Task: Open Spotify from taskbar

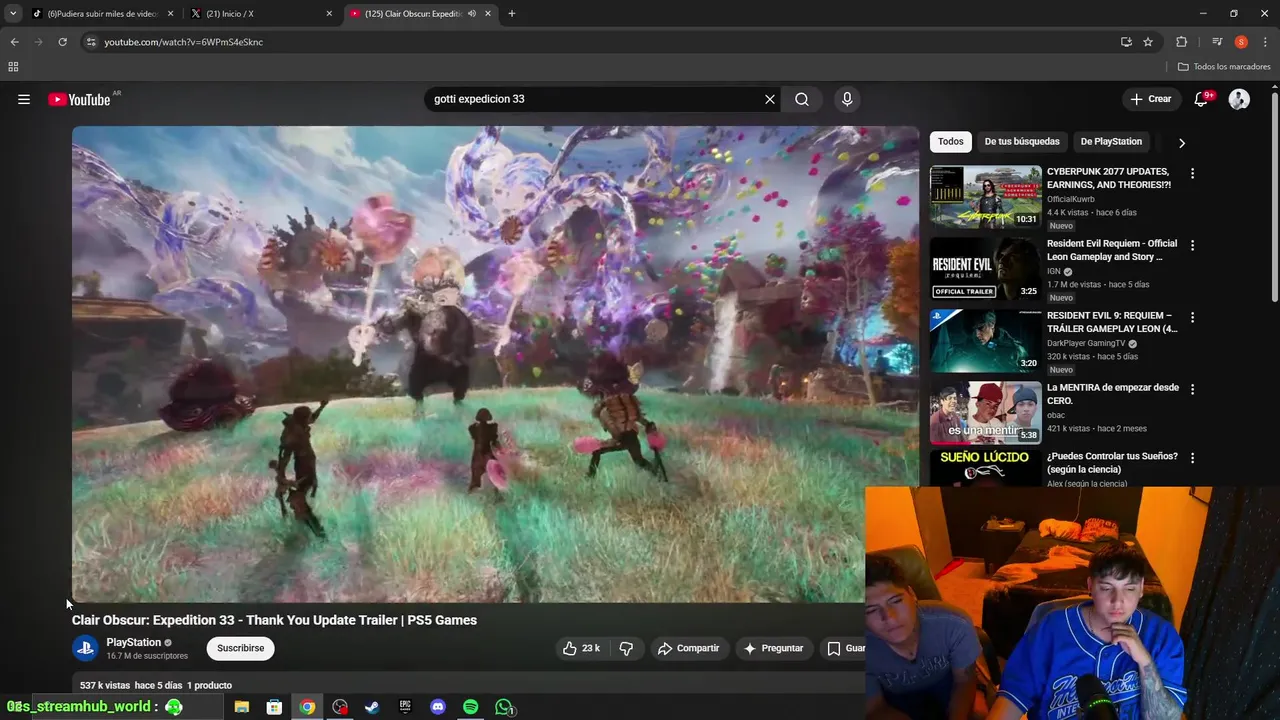Action: [470, 707]
